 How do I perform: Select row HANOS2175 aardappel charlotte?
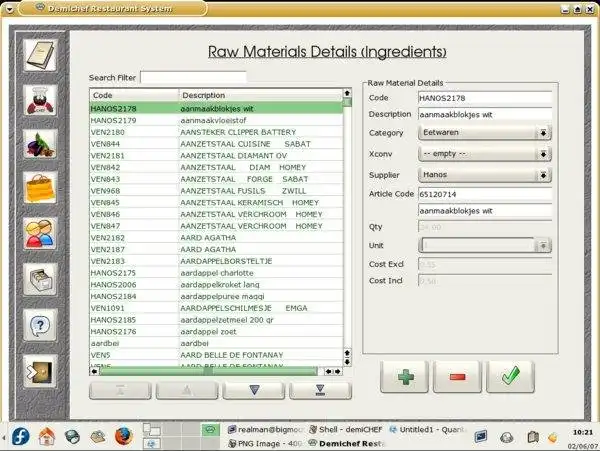pyautogui.click(x=216, y=273)
